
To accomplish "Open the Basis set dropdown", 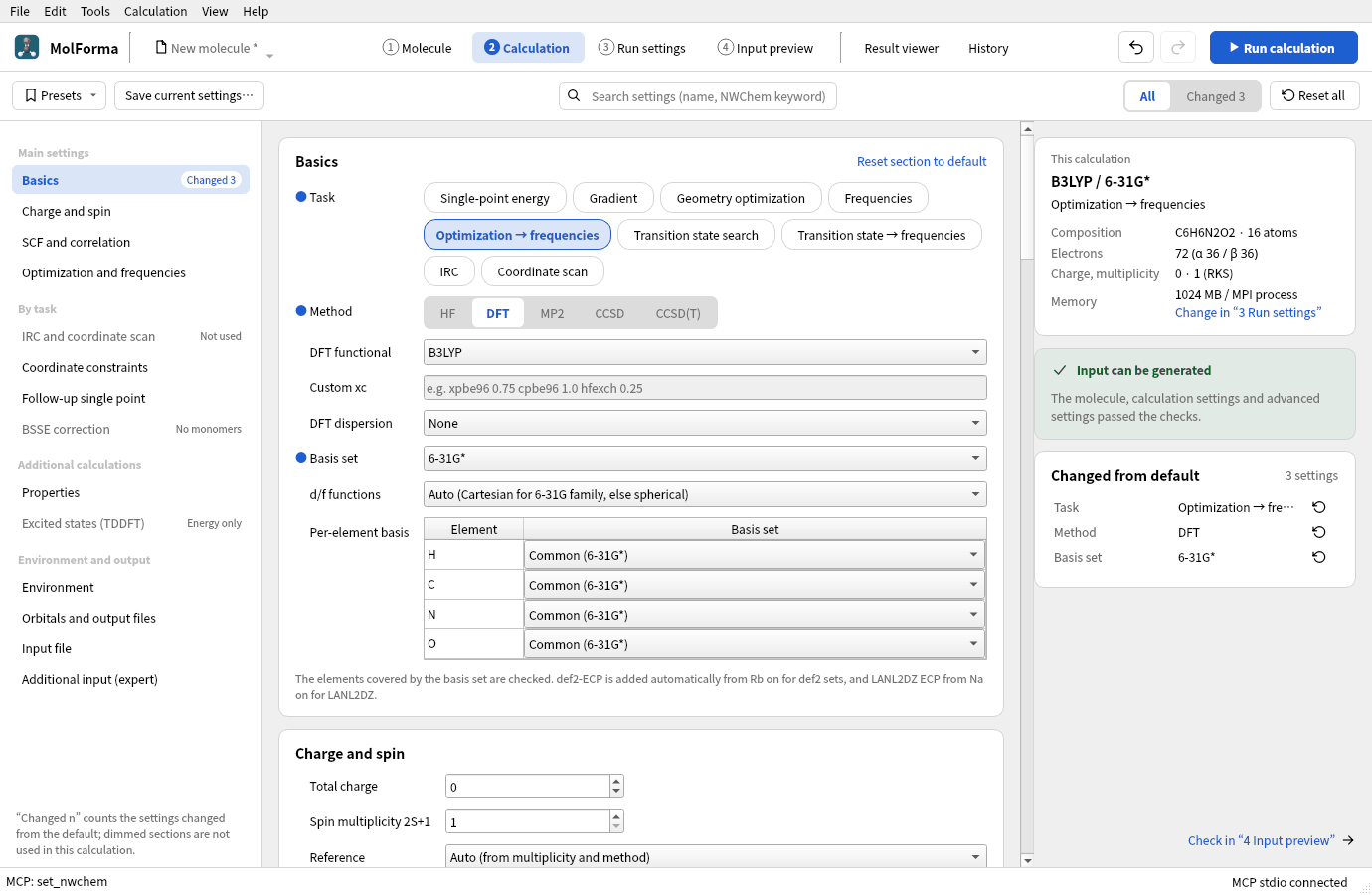I will (705, 458).
